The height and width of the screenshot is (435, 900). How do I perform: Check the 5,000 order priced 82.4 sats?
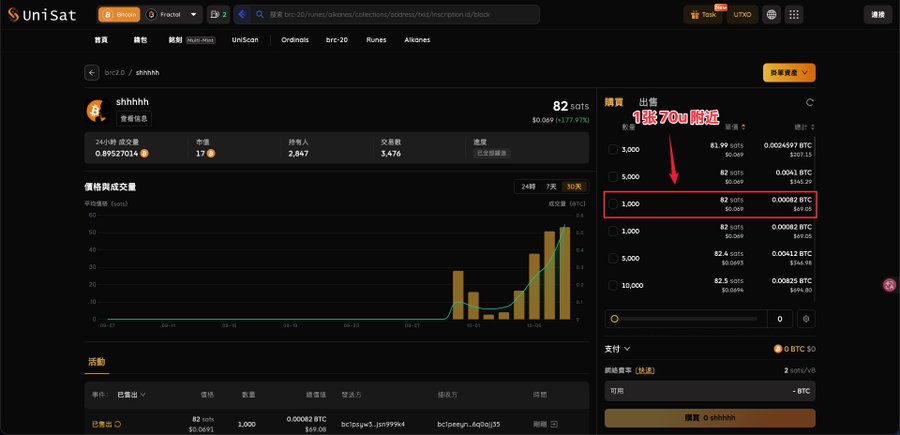point(613,258)
